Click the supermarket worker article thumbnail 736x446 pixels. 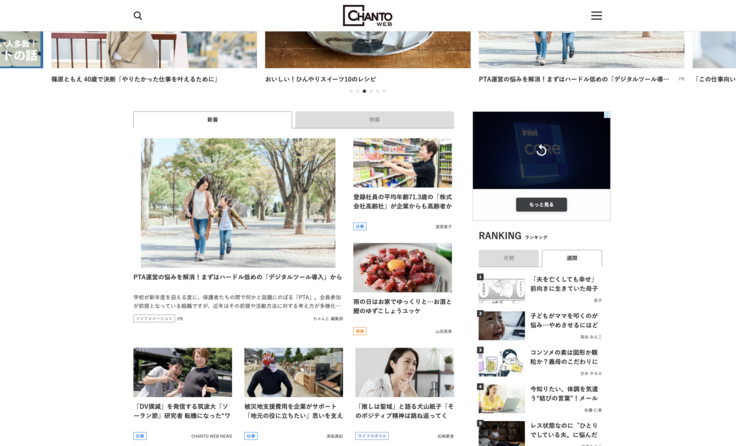click(402, 163)
